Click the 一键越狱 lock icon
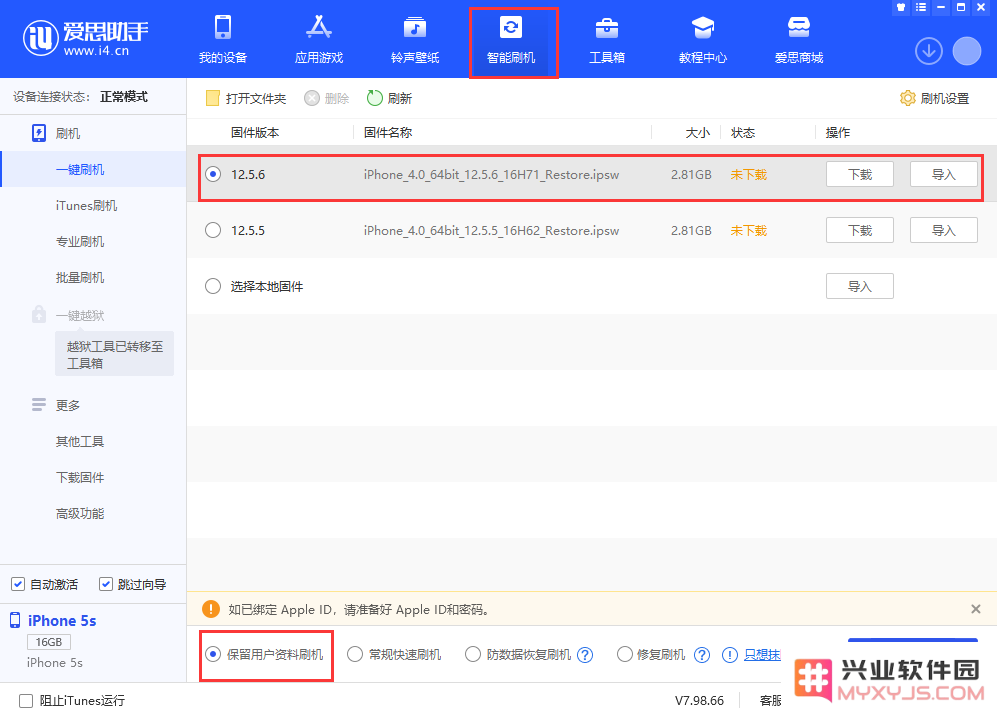This screenshot has height=717, width=997. 39,314
